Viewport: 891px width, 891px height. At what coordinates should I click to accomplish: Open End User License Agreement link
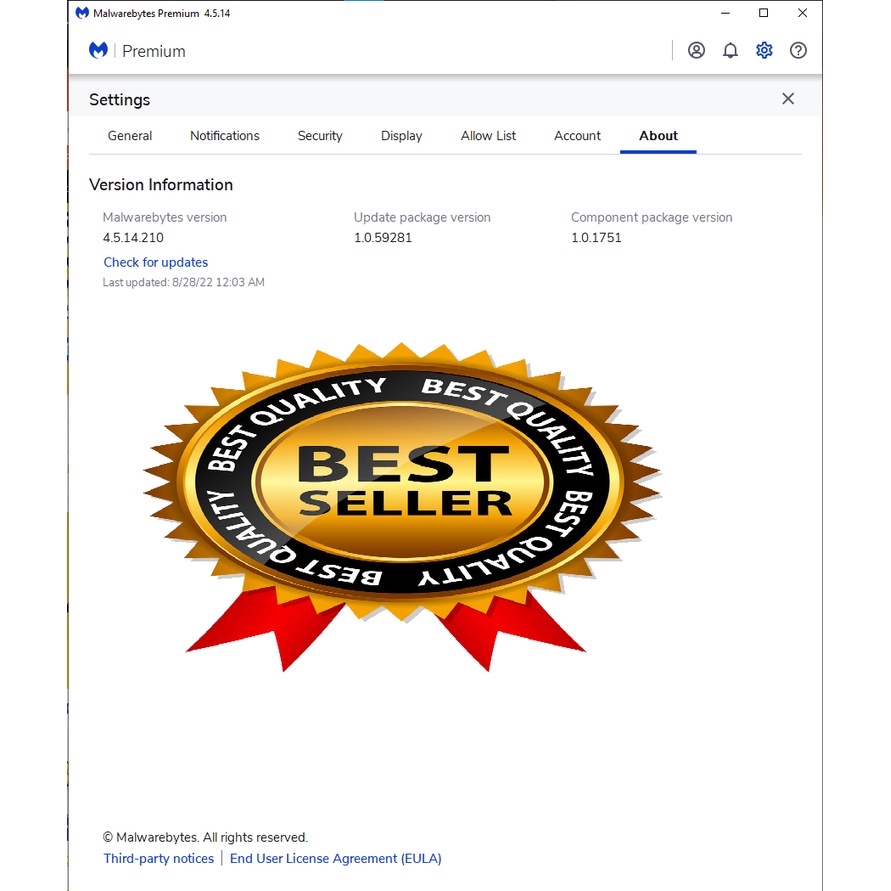click(x=335, y=858)
